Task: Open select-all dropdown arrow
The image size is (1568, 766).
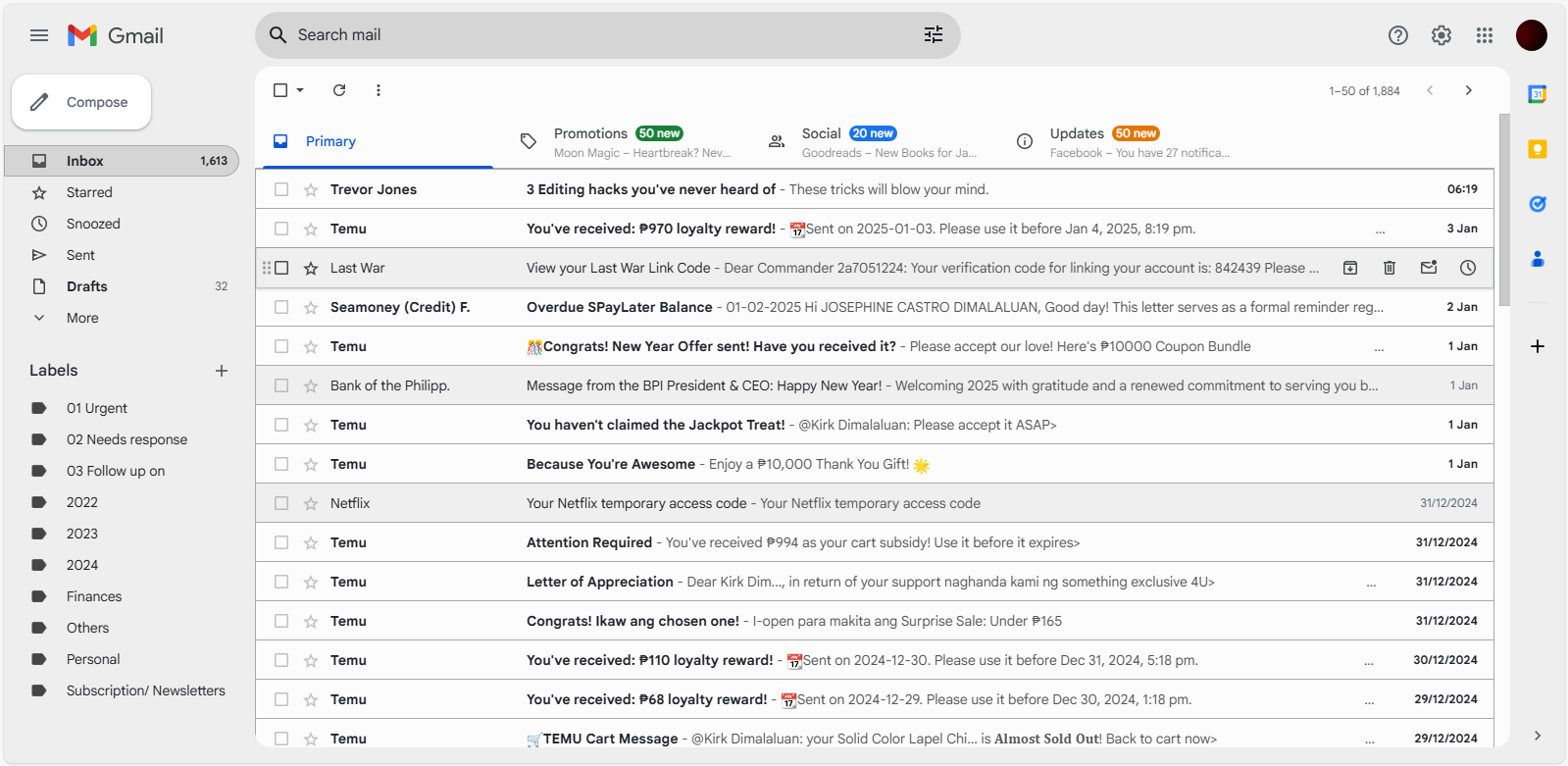Action: [x=300, y=90]
